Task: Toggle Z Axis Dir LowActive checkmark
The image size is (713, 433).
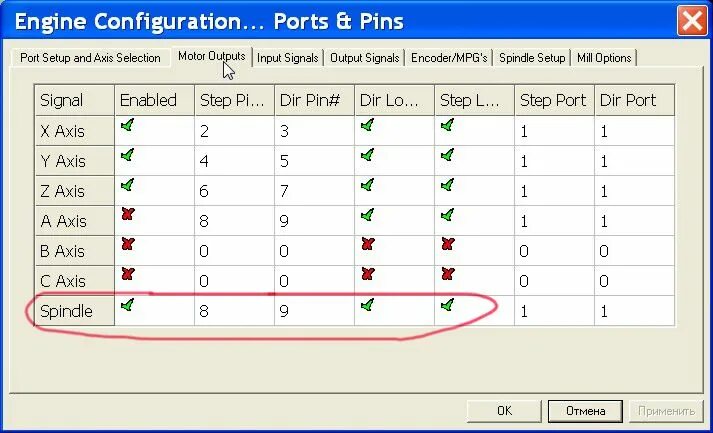Action: click(x=367, y=185)
